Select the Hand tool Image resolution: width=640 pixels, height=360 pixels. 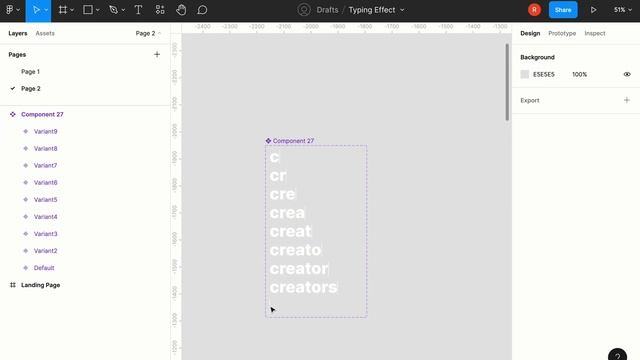[181, 10]
